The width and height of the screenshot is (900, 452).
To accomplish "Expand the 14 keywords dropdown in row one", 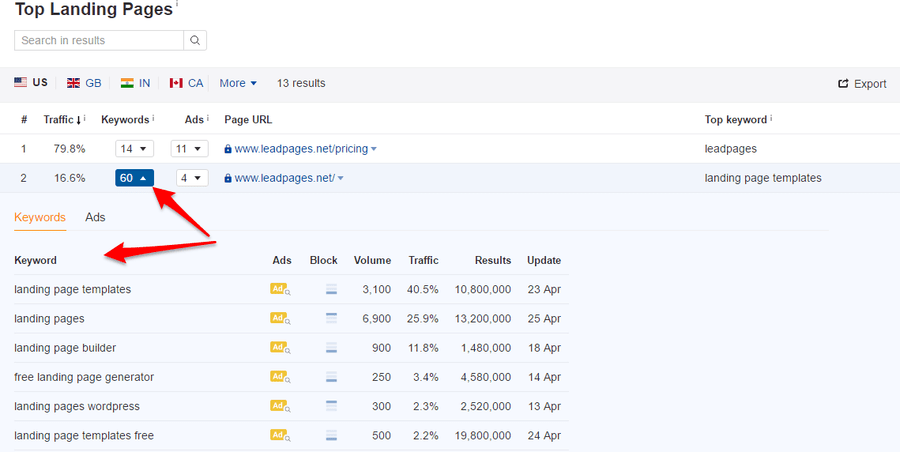I will pos(134,149).
